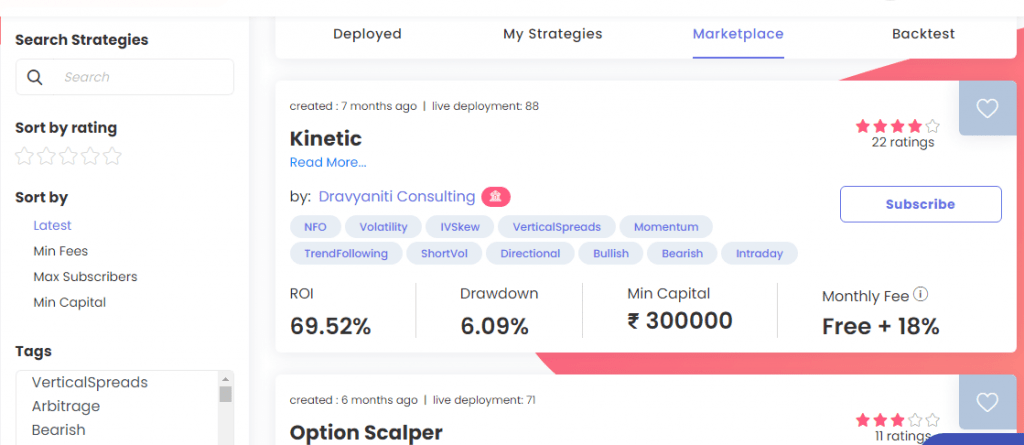Click 'created : 6 months ago' text
The width and height of the screenshot is (1024, 445).
[353, 400]
